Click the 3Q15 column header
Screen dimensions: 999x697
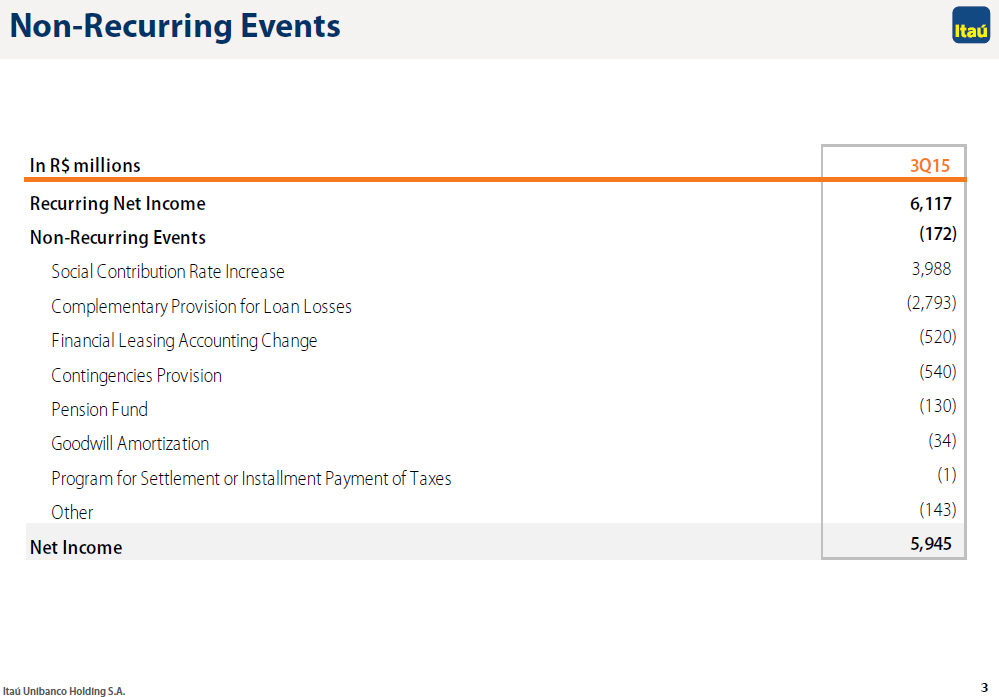point(930,166)
